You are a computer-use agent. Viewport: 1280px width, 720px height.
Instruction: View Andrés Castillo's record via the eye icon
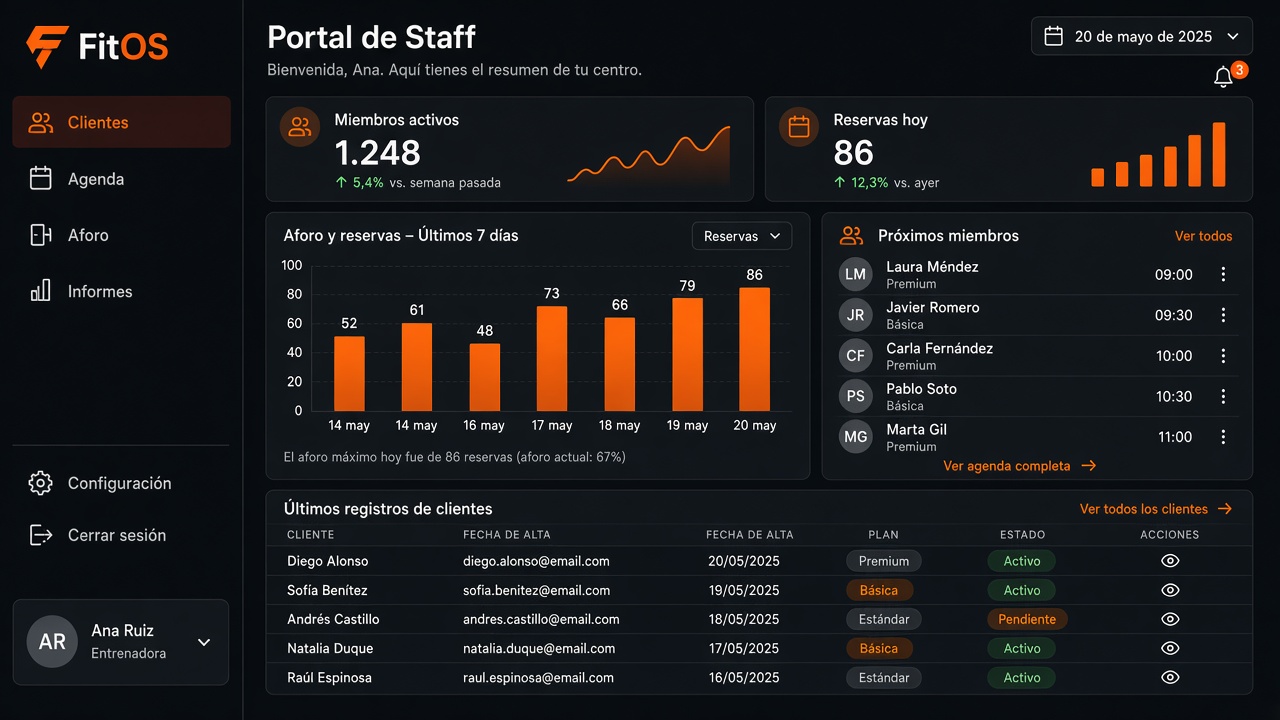[x=1170, y=619]
